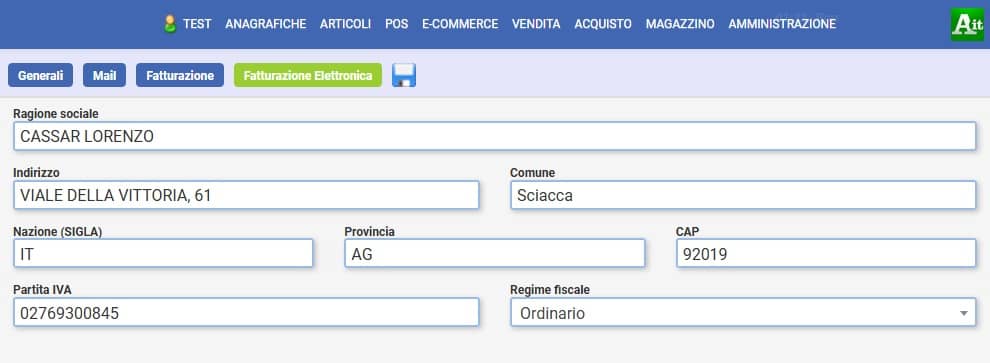Viewport: 990px width, 363px height.
Task: Click the Partita IVA field
Action: tap(246, 312)
